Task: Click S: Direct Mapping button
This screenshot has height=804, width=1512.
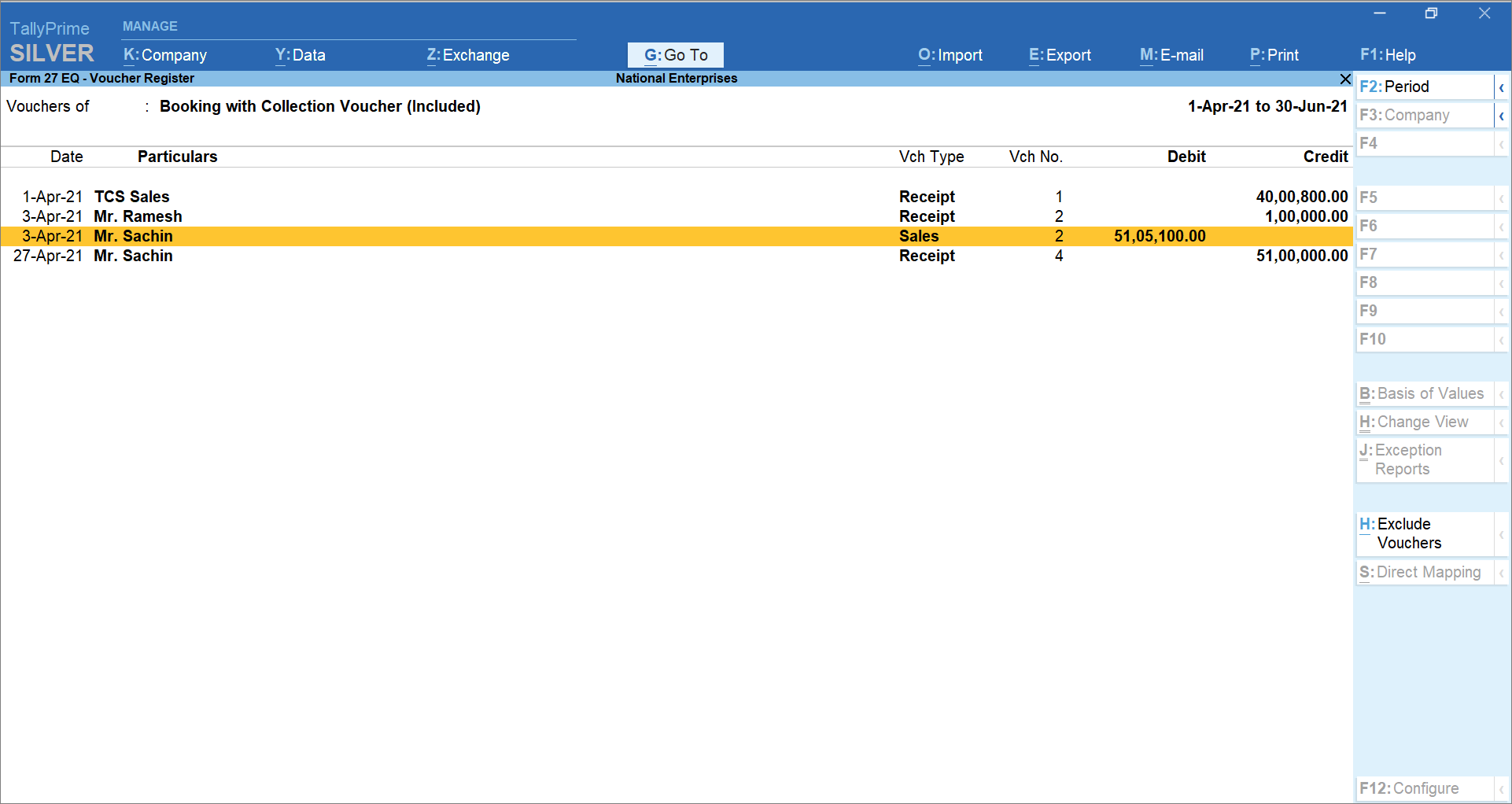Action: point(1425,572)
